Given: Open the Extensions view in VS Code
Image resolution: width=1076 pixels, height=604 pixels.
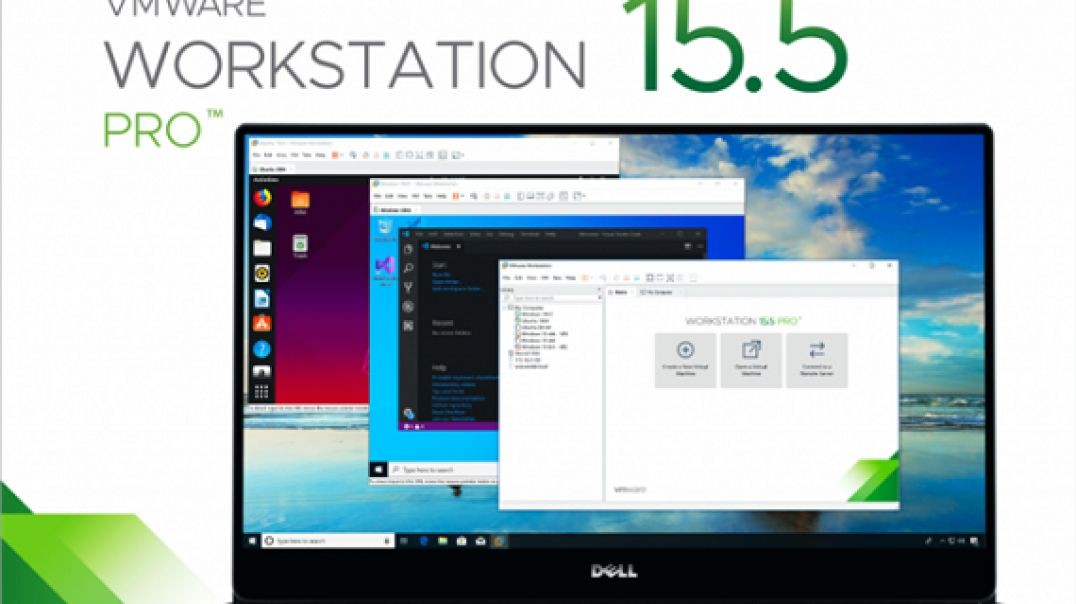Looking at the screenshot, I should (x=408, y=326).
